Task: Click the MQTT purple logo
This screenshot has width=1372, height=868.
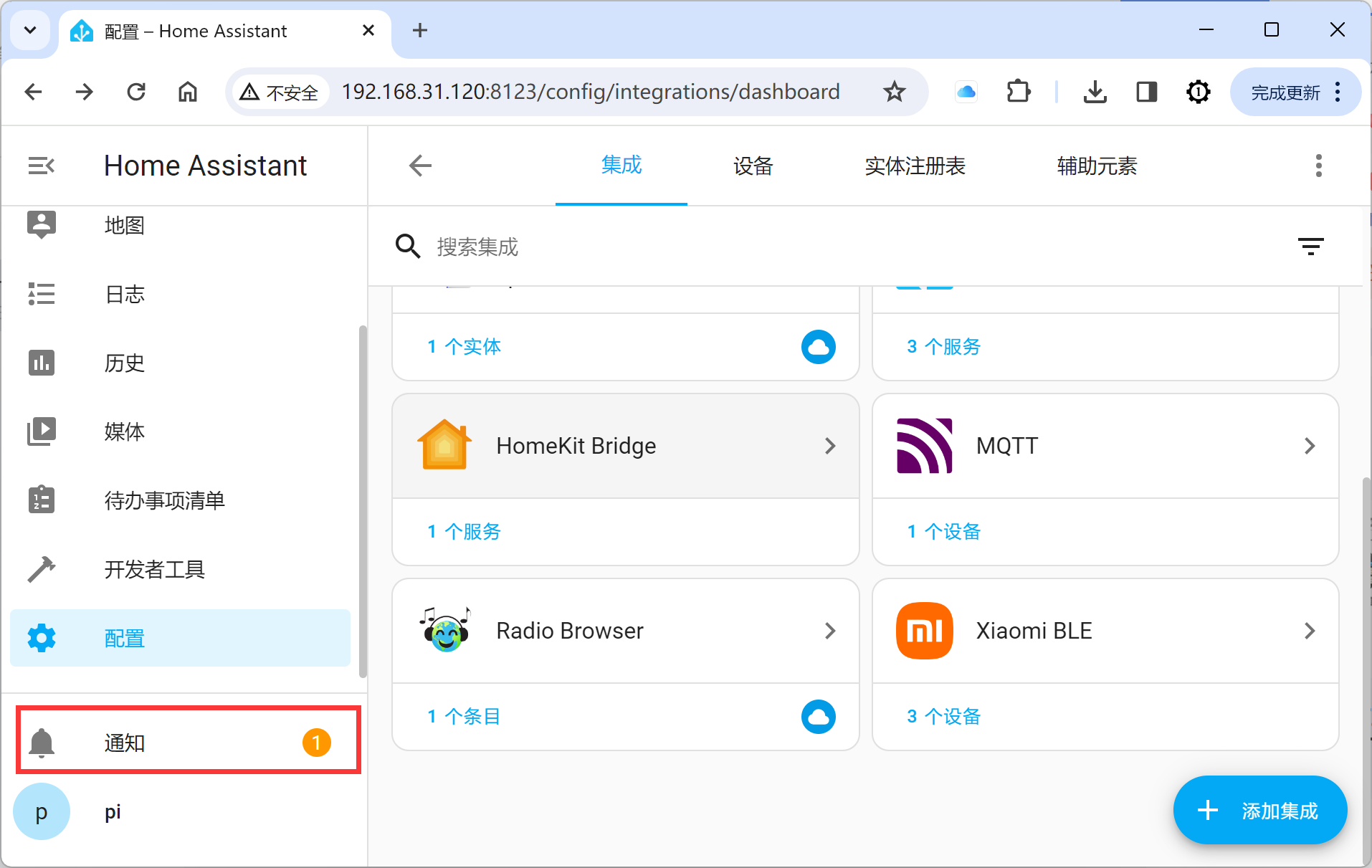Action: coord(925,445)
